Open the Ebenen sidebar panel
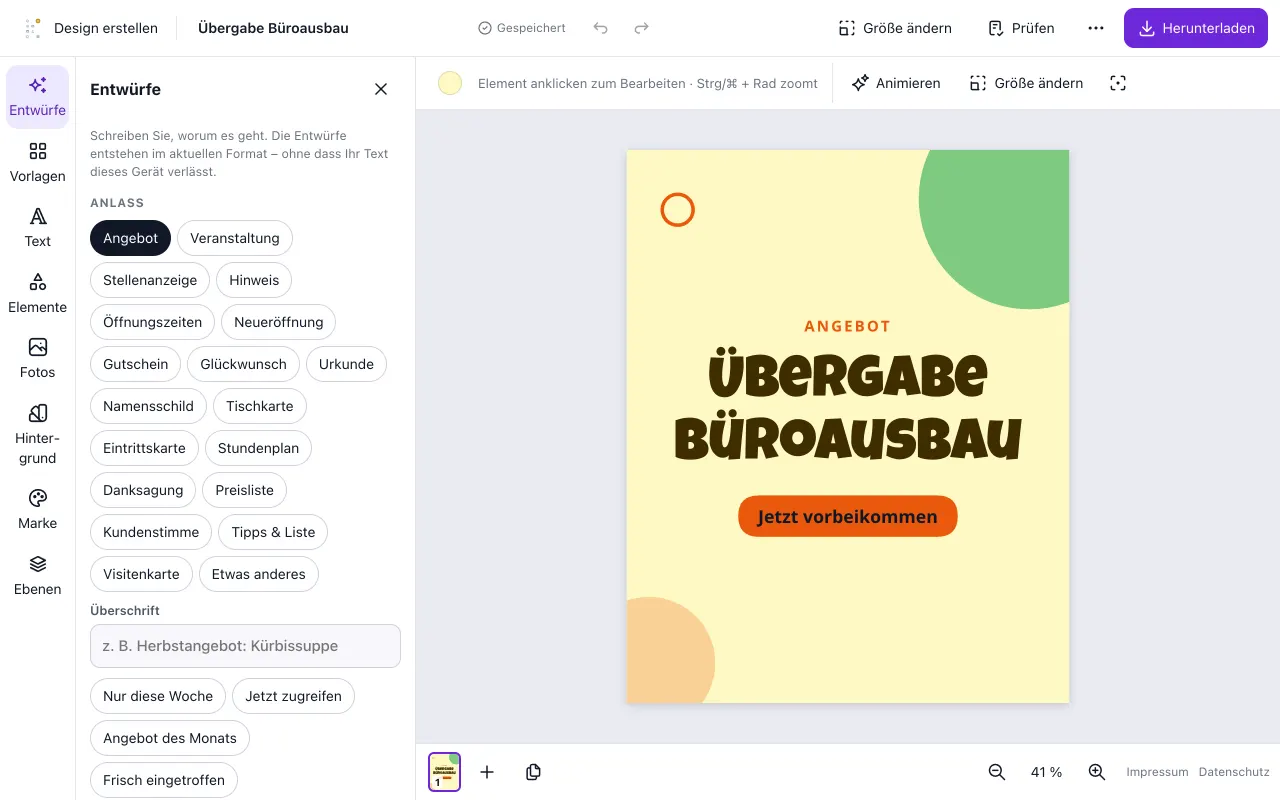 tap(38, 575)
